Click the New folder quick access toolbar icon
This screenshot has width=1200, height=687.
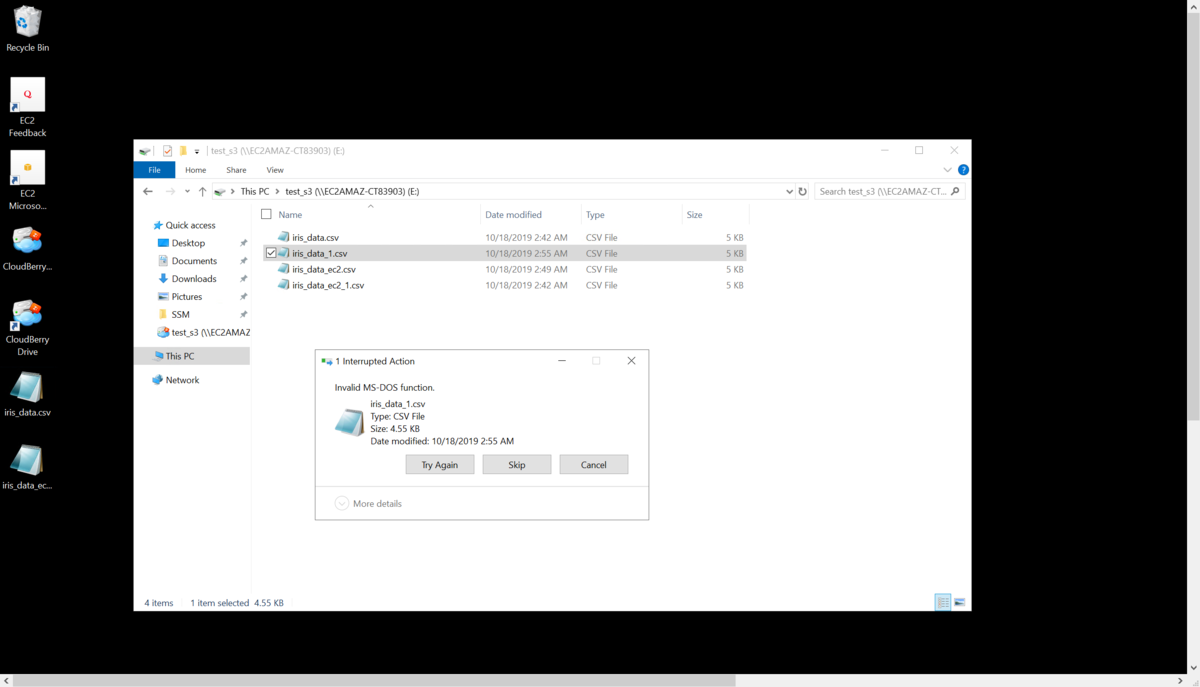[183, 151]
